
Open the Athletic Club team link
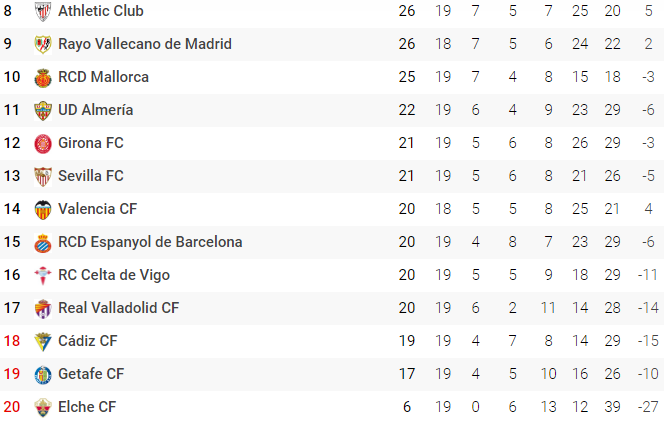100,11
